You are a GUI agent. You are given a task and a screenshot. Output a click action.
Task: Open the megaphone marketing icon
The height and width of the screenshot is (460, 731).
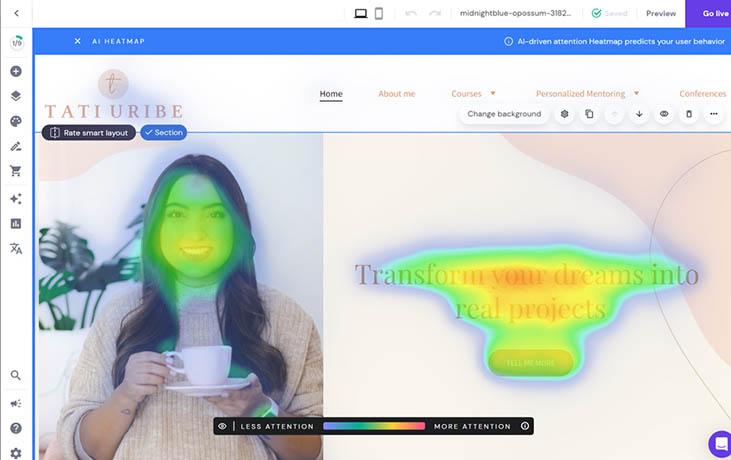[16, 404]
